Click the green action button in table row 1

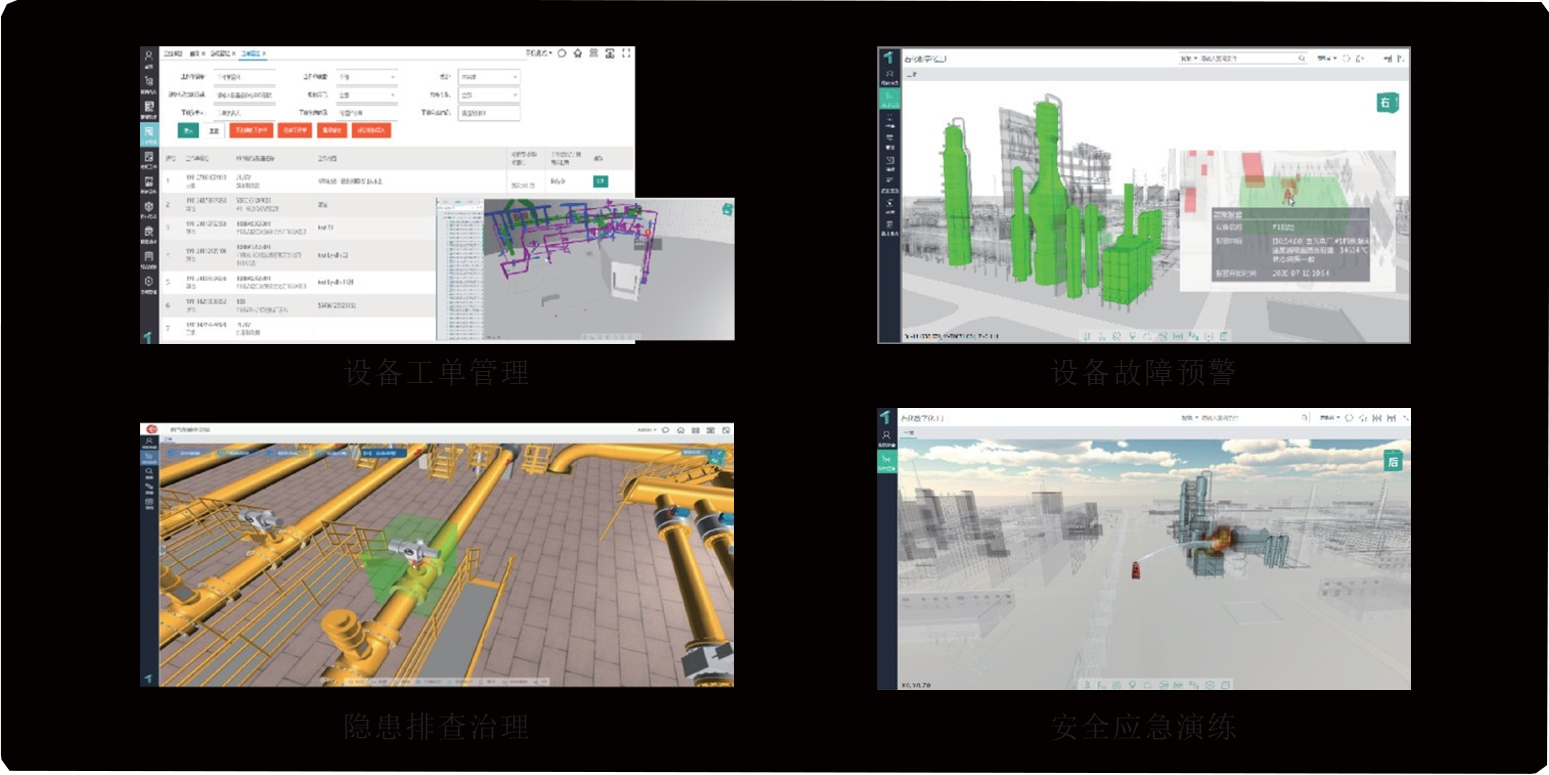click(600, 181)
